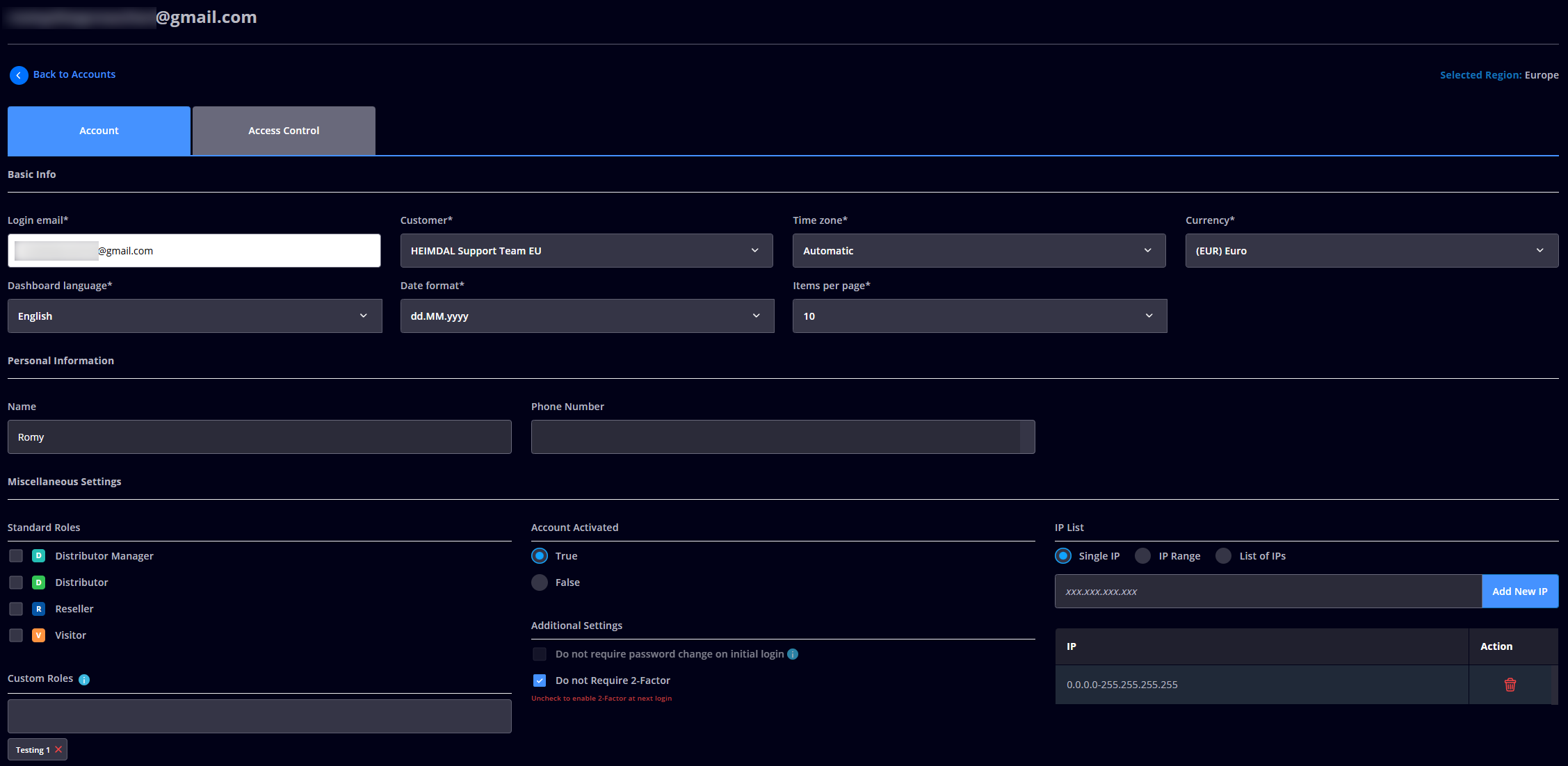Viewport: 1568px width, 766px height.
Task: Delete the 0.0.0.0-255.255.255.255 IP entry
Action: point(1510,685)
